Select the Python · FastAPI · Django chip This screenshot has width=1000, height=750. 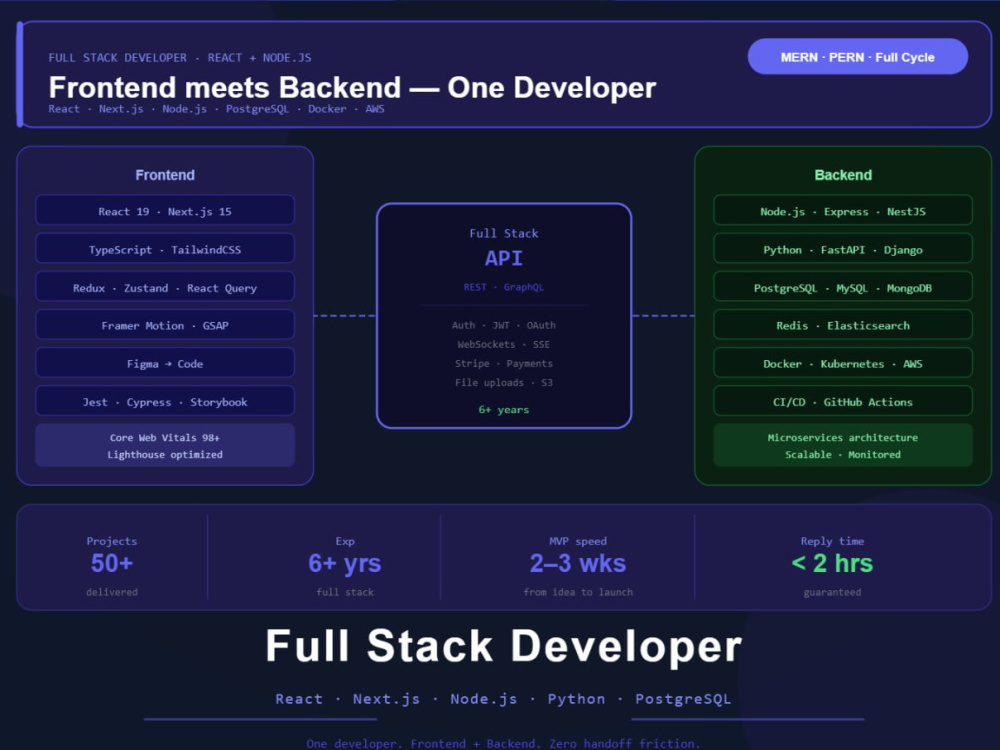point(842,249)
